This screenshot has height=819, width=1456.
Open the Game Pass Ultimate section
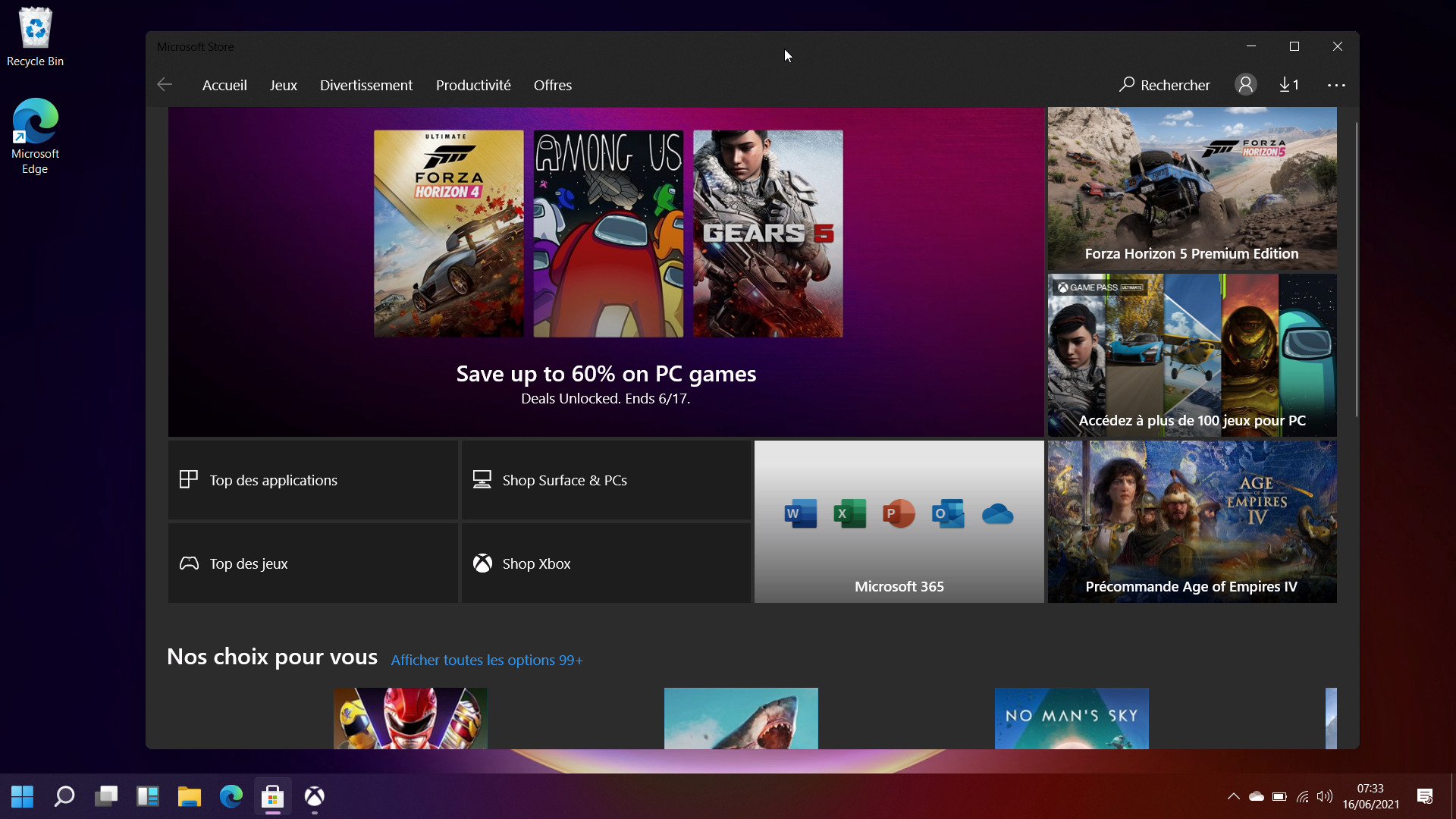[1192, 354]
